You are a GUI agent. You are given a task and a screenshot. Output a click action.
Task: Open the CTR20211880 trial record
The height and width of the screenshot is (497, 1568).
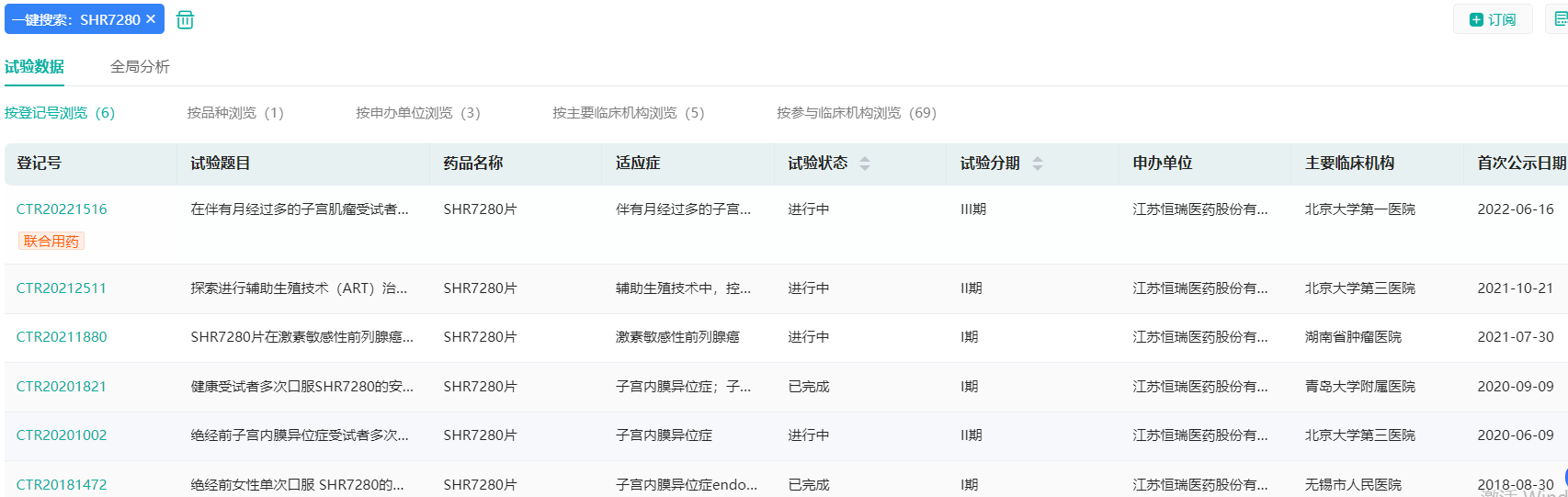(x=62, y=337)
